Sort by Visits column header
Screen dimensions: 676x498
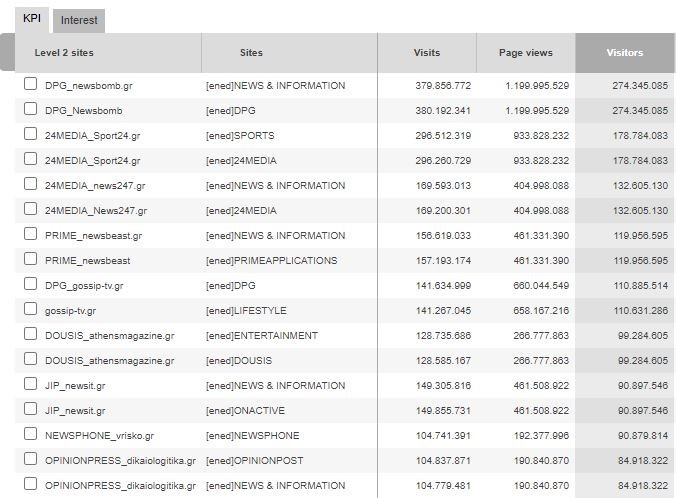click(x=426, y=53)
